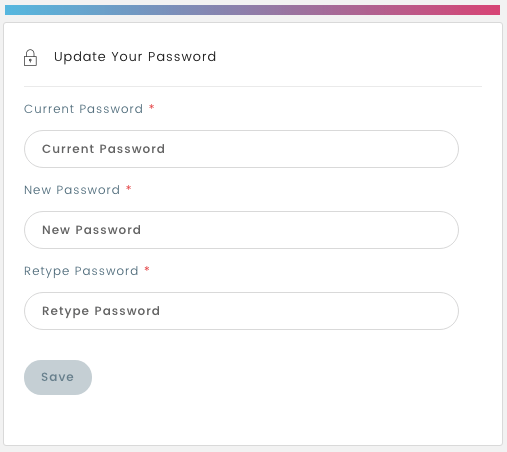Focus the Current Password input field

coord(241,149)
